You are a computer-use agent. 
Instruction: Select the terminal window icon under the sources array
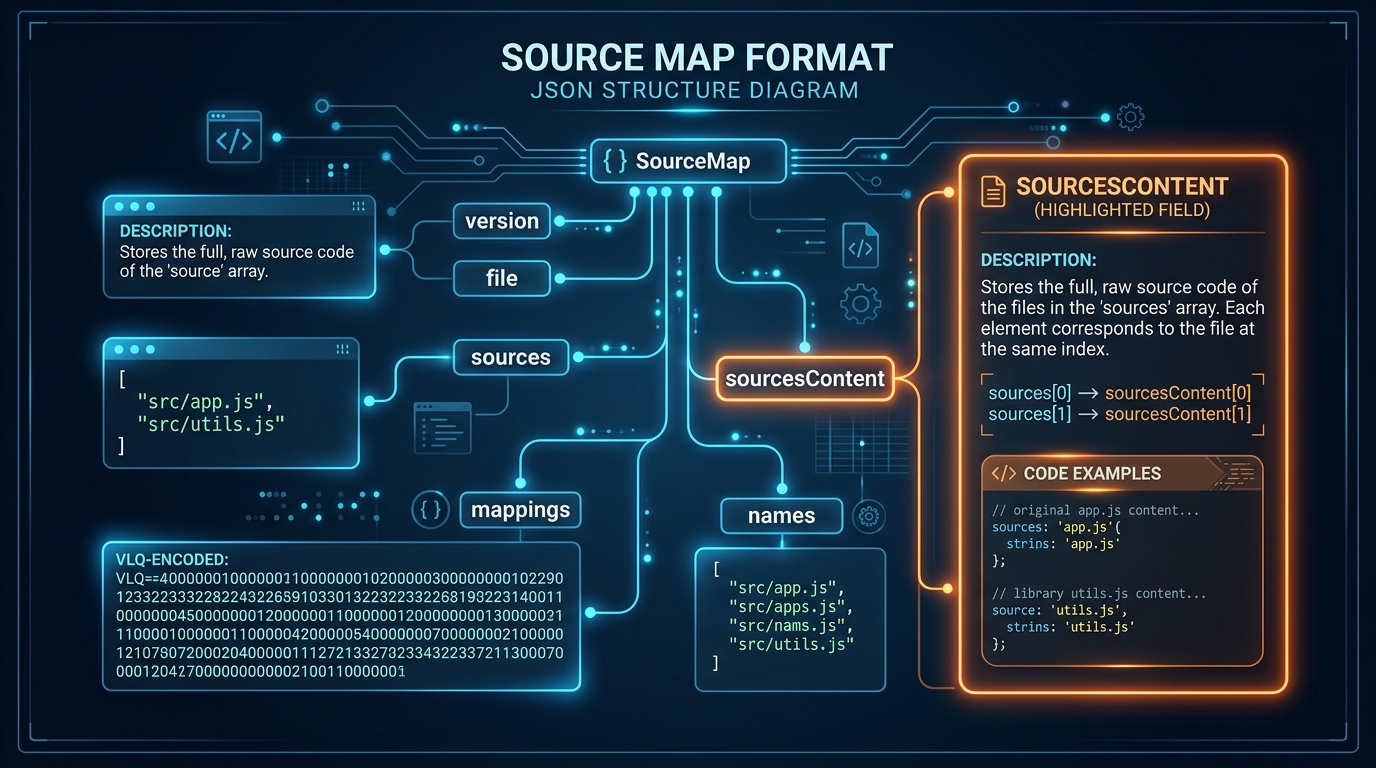[441, 427]
